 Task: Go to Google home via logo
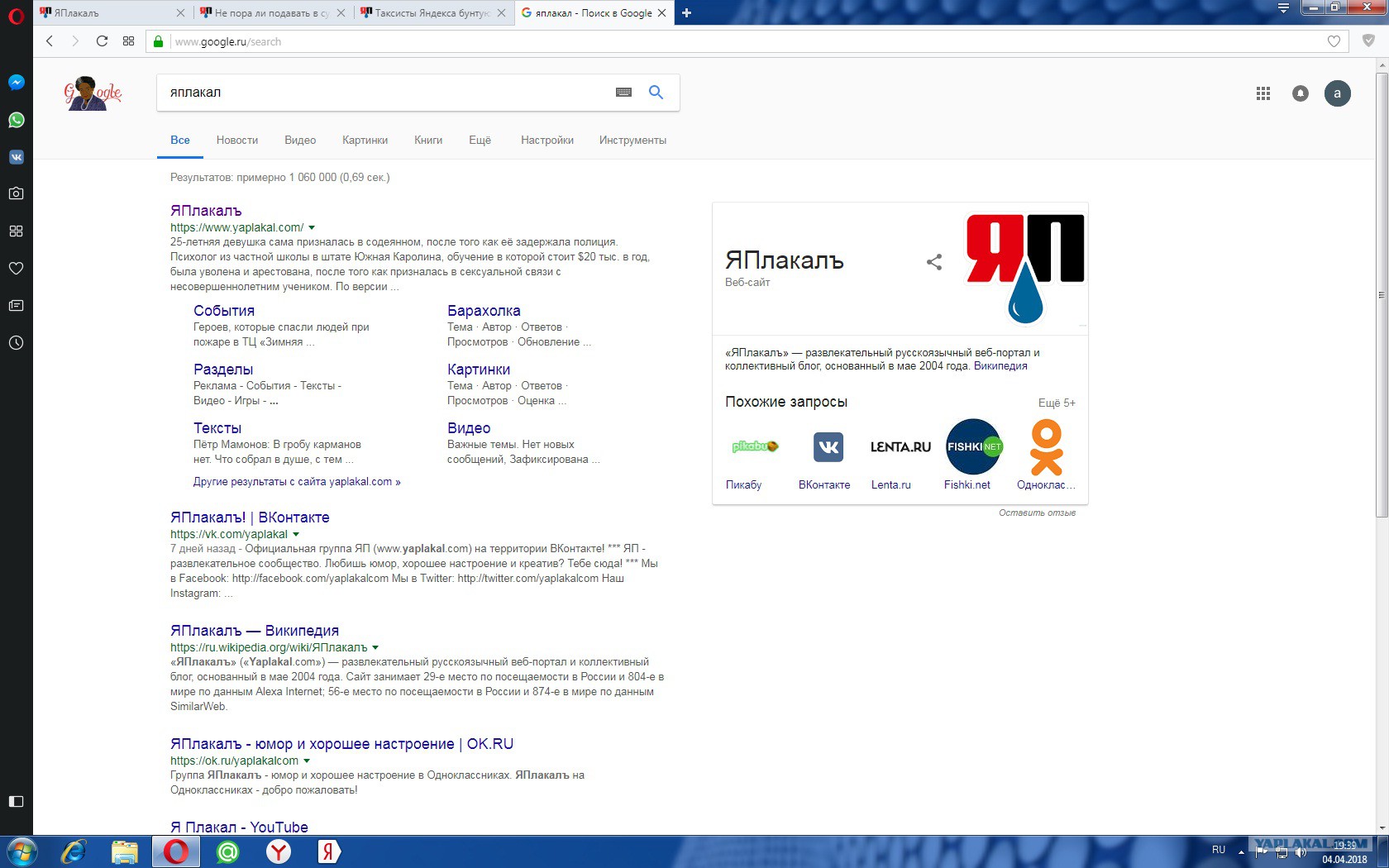click(x=93, y=93)
